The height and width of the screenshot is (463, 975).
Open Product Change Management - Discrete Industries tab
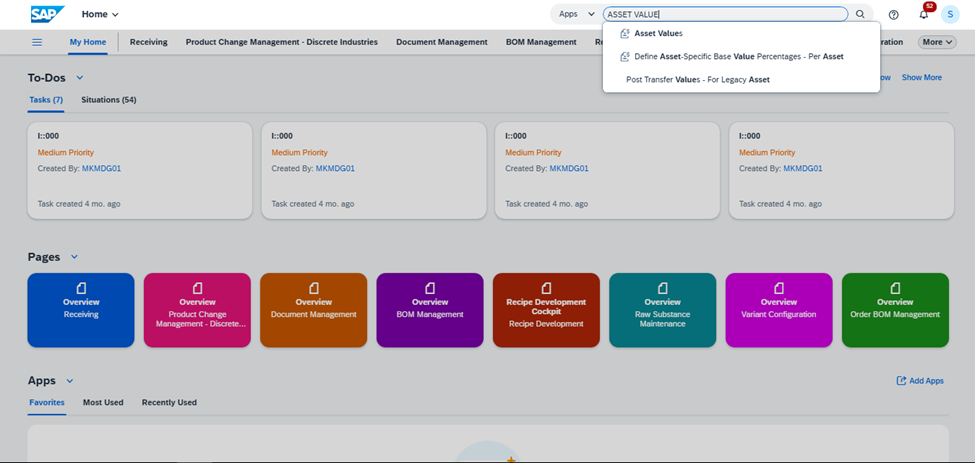click(x=282, y=42)
